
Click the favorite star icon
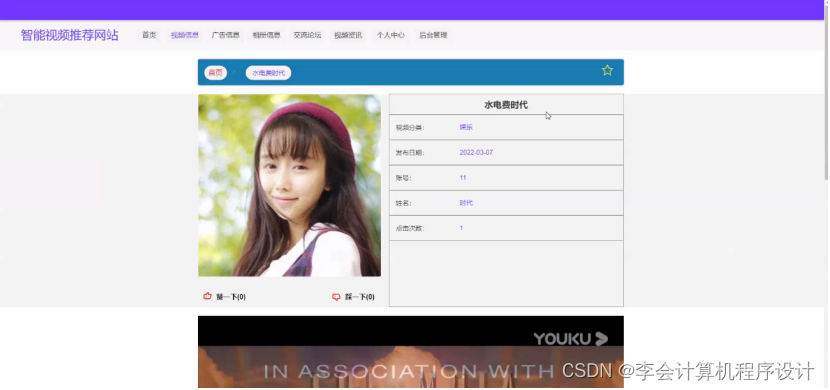pyautogui.click(x=607, y=70)
